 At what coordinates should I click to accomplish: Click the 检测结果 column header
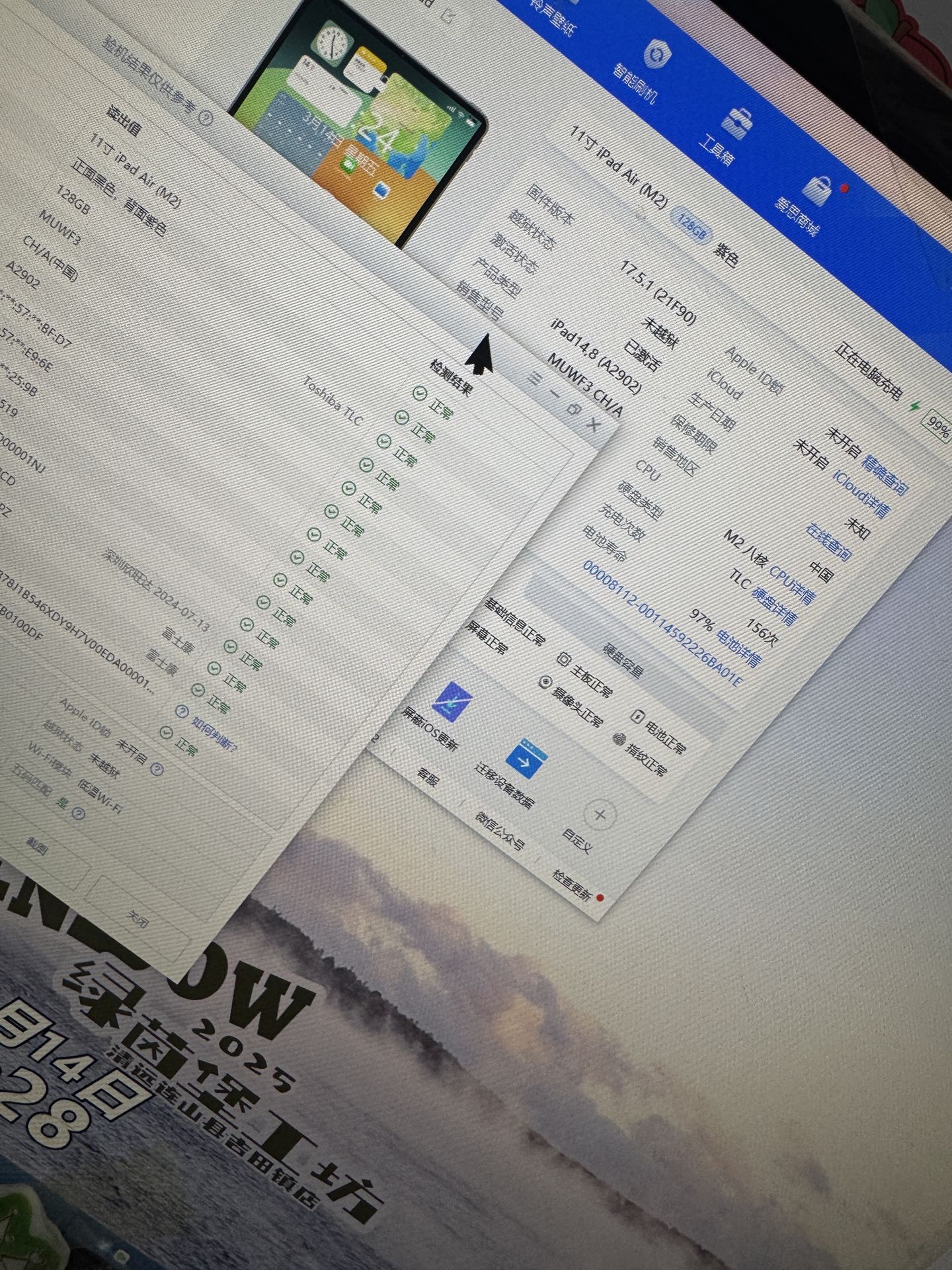click(452, 377)
